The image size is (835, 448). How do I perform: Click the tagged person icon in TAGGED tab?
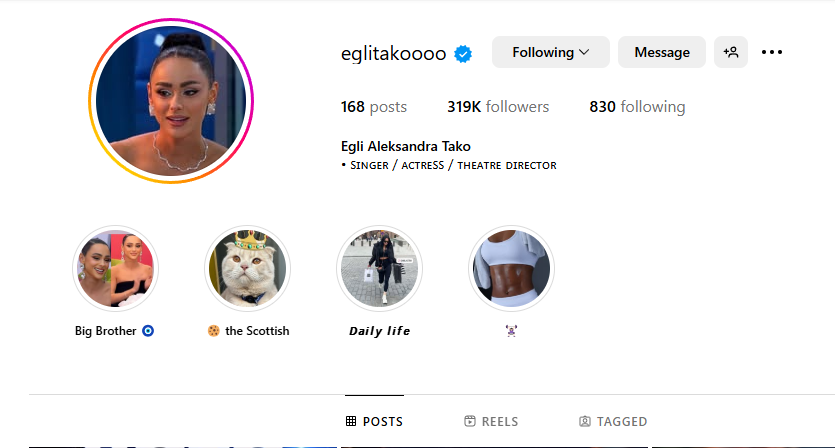(585, 421)
